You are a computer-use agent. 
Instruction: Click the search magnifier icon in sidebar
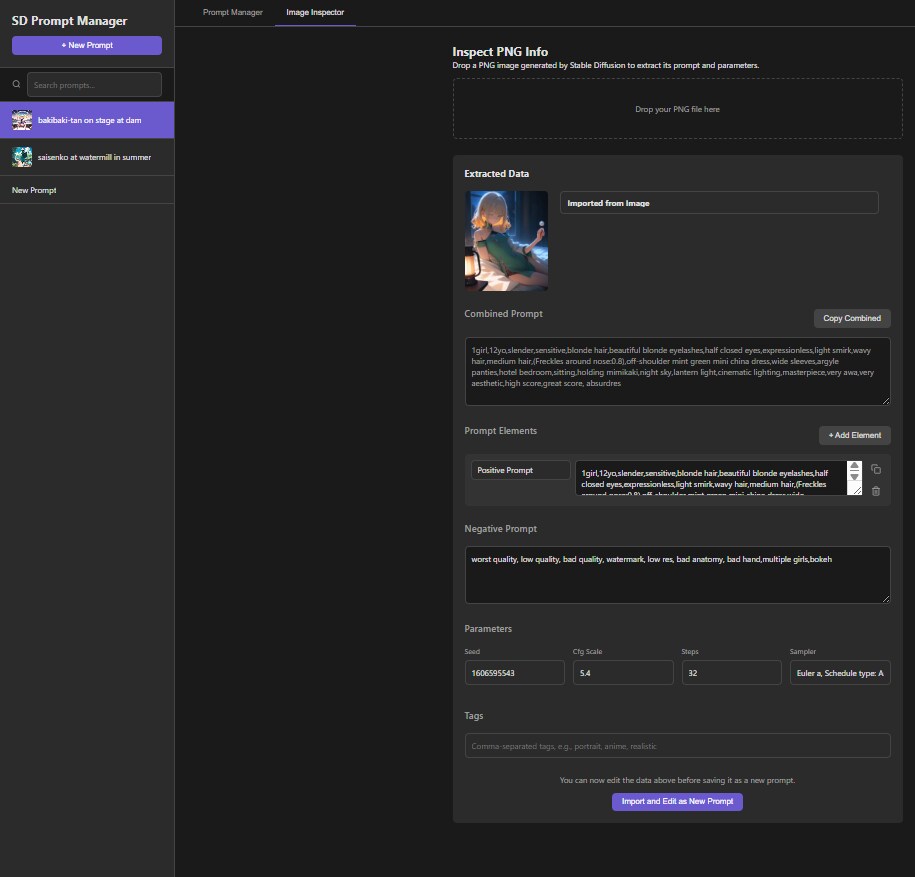click(x=16, y=85)
